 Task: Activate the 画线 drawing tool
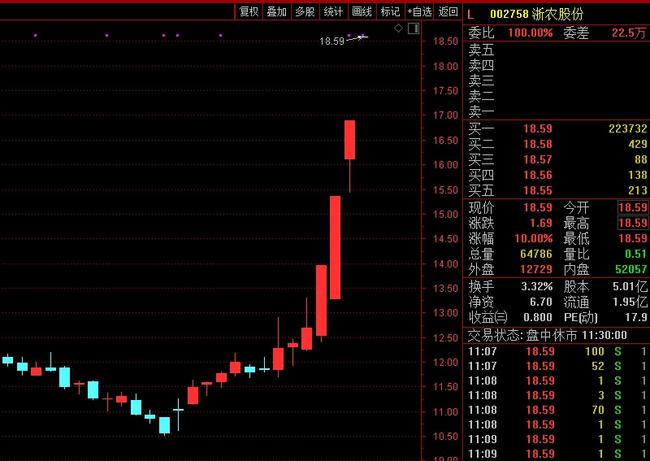coord(362,12)
